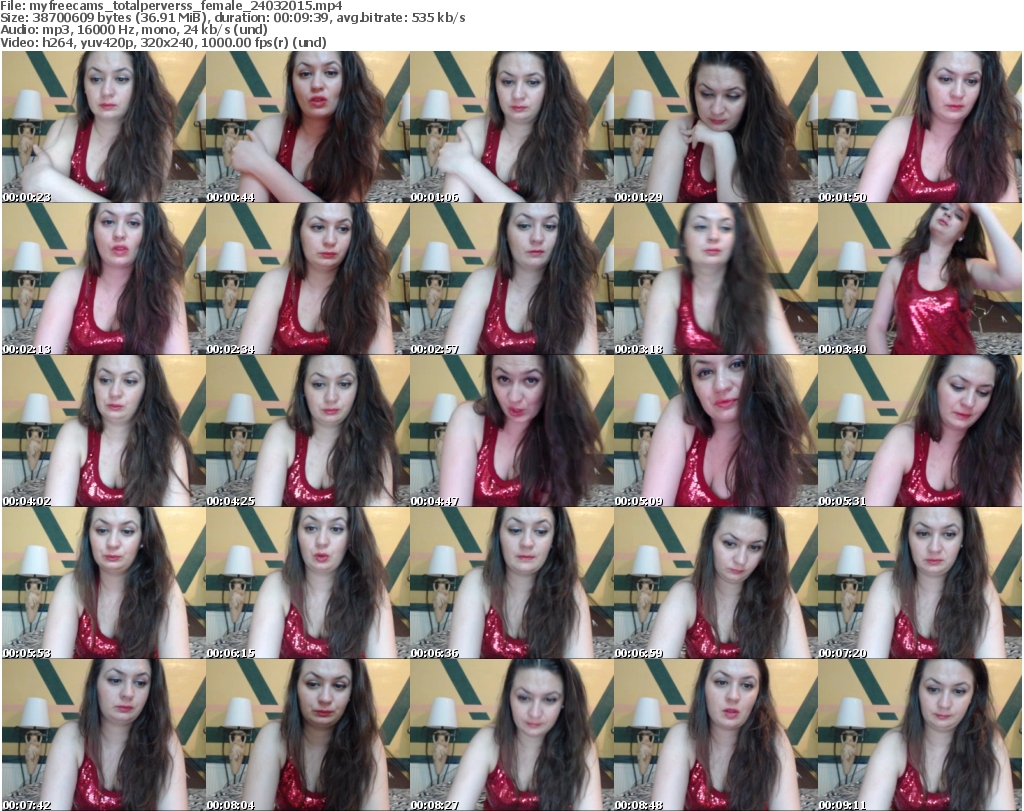Open the thumbnail timestamped 00:08:04

point(308,735)
